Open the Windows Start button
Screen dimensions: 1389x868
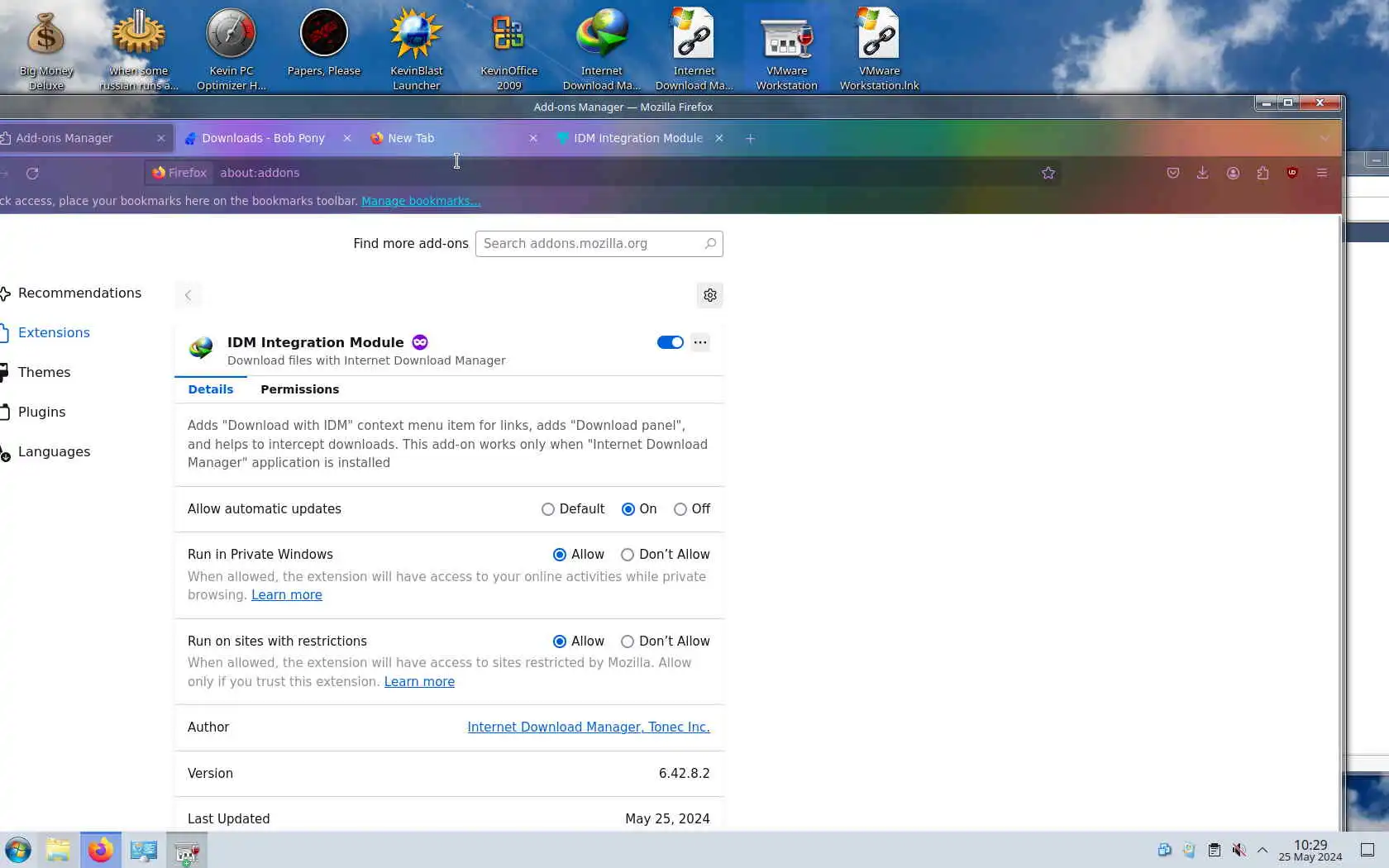18,850
